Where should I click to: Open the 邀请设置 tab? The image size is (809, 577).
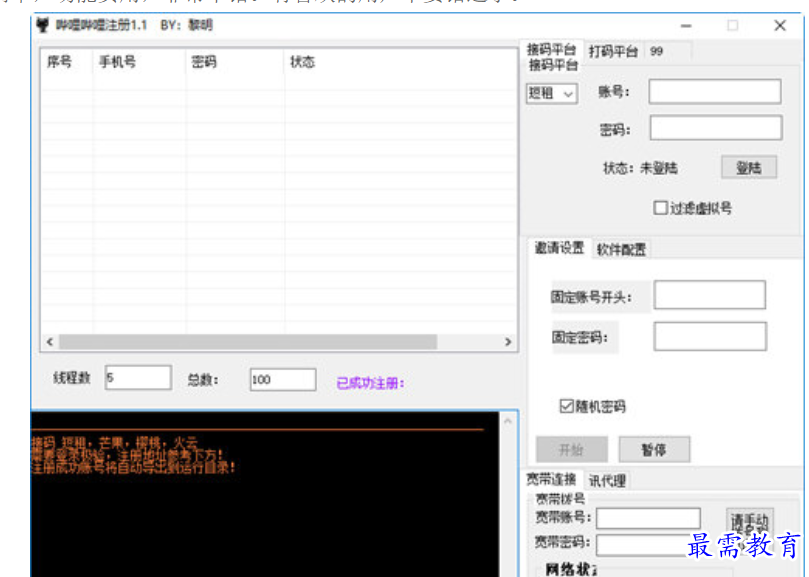click(x=559, y=248)
